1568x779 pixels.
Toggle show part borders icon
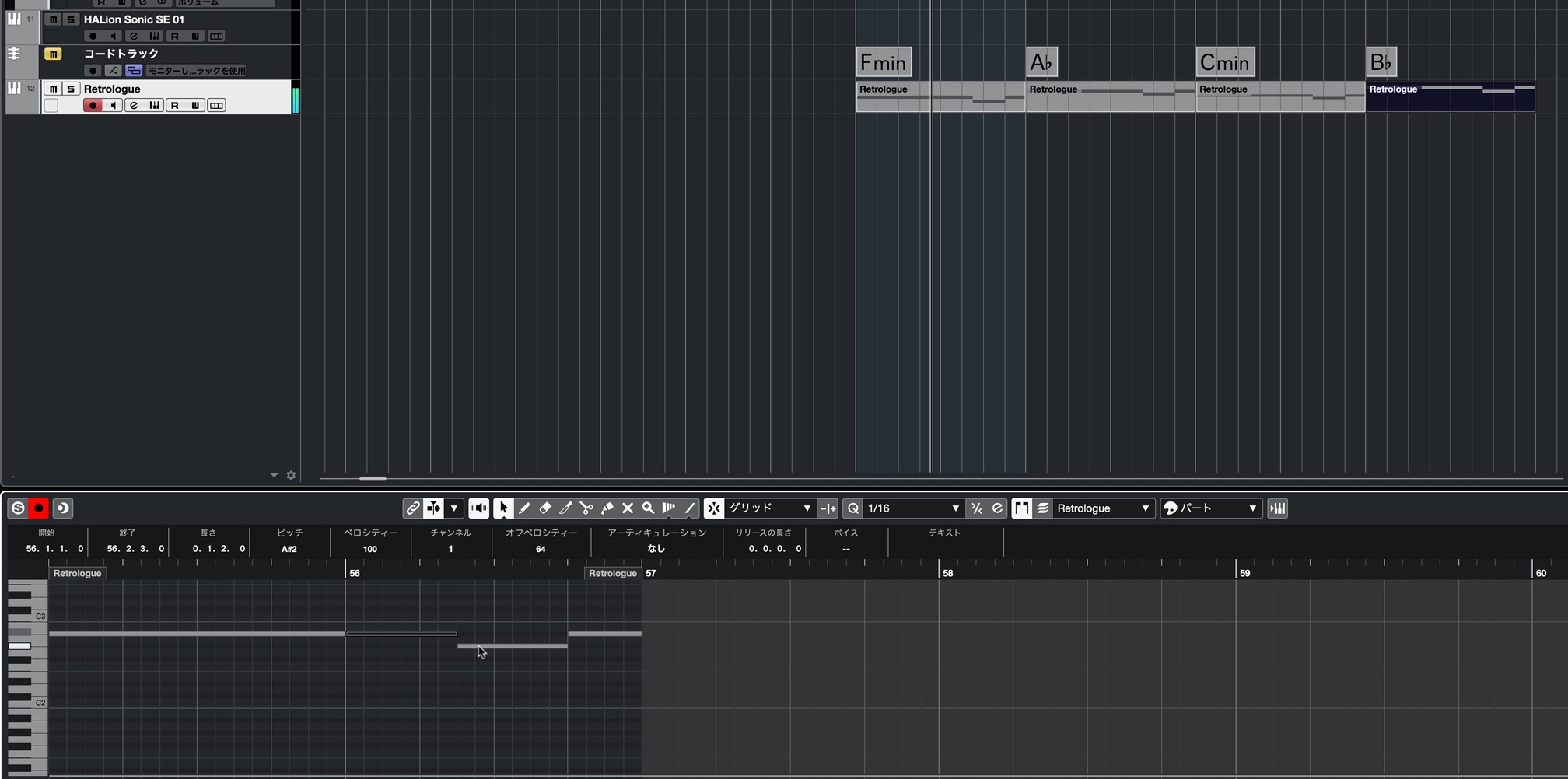pyautogui.click(x=1022, y=508)
